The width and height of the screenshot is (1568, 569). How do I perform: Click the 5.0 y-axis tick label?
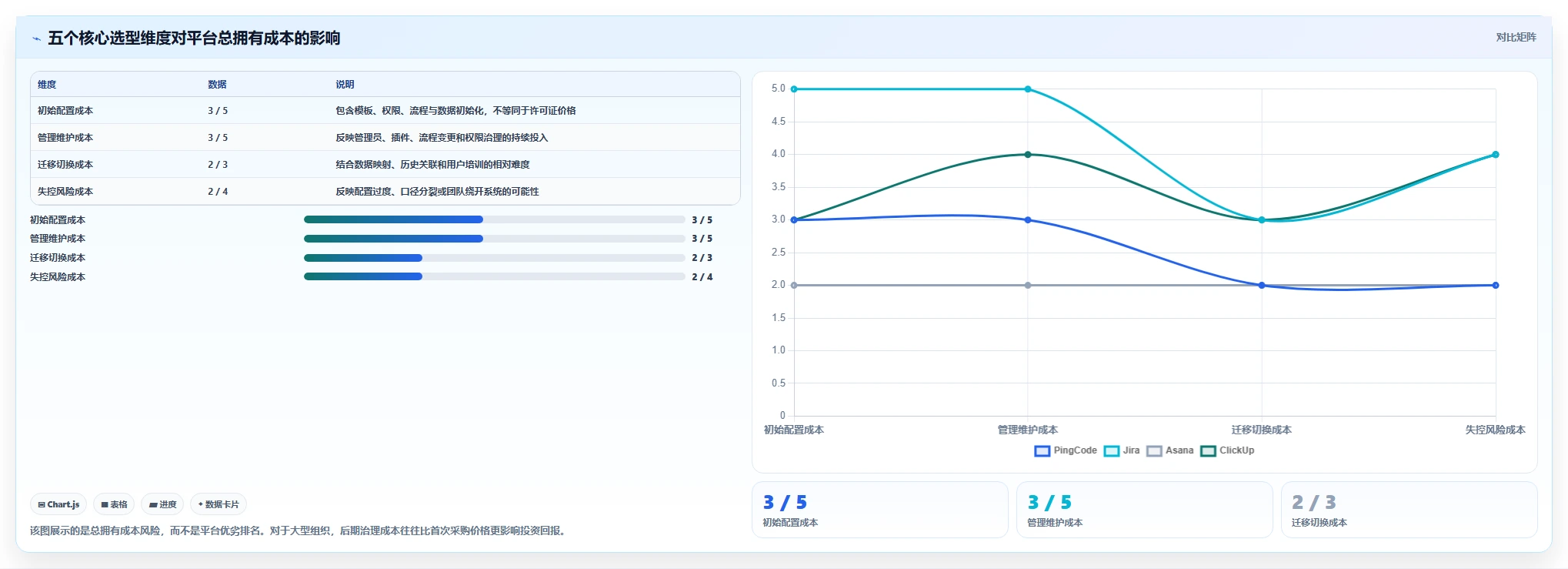(779, 89)
